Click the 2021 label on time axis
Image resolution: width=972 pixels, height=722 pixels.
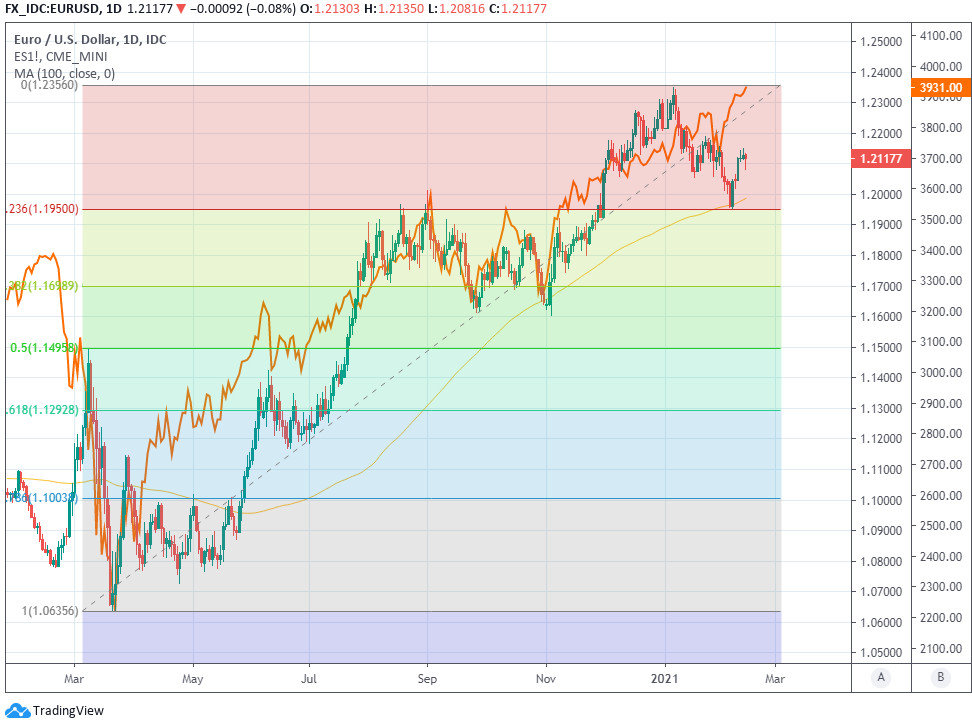665,676
